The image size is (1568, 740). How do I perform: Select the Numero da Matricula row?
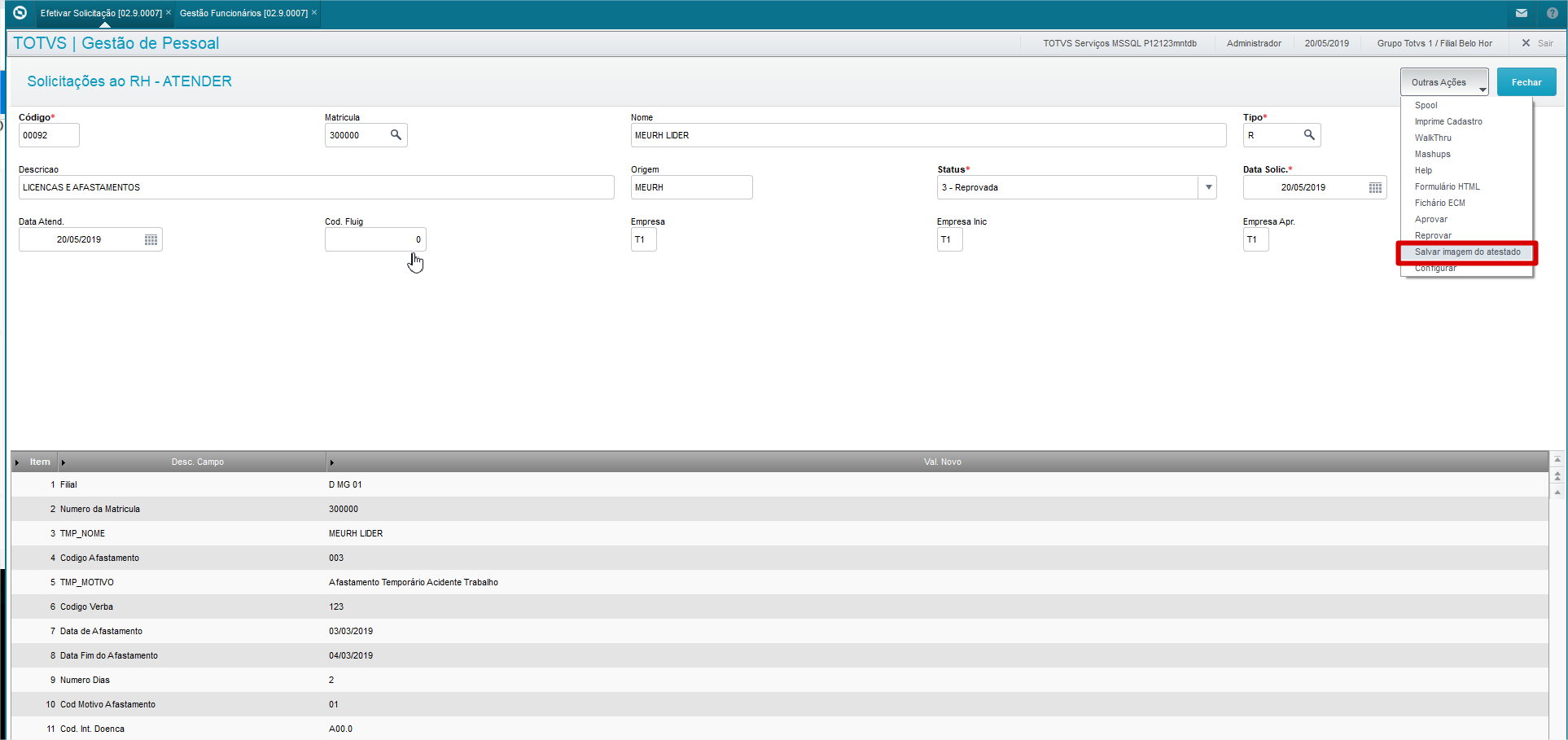tap(780, 509)
